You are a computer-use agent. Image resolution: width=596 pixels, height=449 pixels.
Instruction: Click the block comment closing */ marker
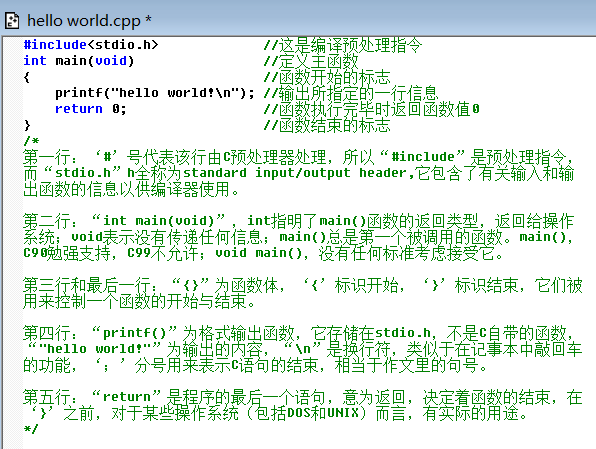pos(31,429)
